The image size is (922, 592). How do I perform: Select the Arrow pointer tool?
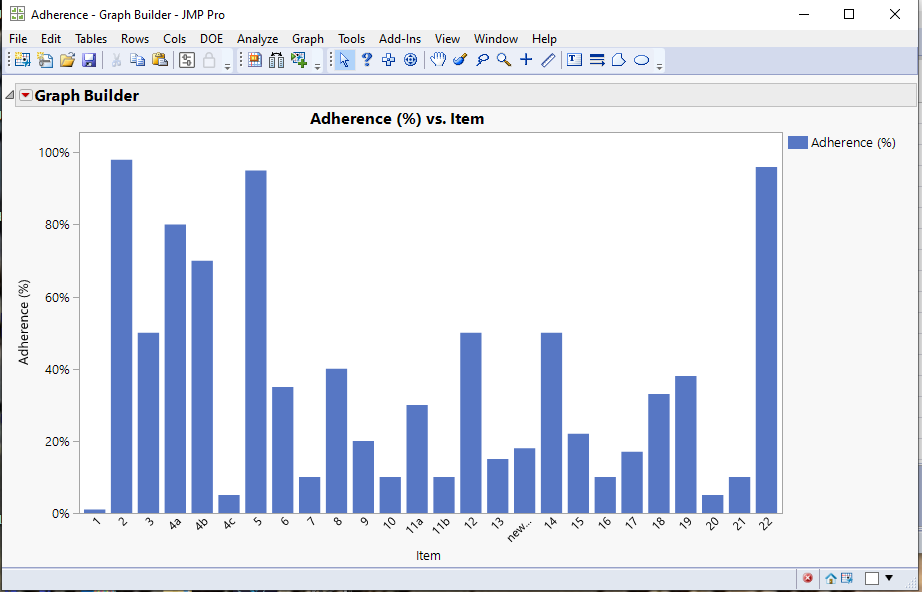345,60
